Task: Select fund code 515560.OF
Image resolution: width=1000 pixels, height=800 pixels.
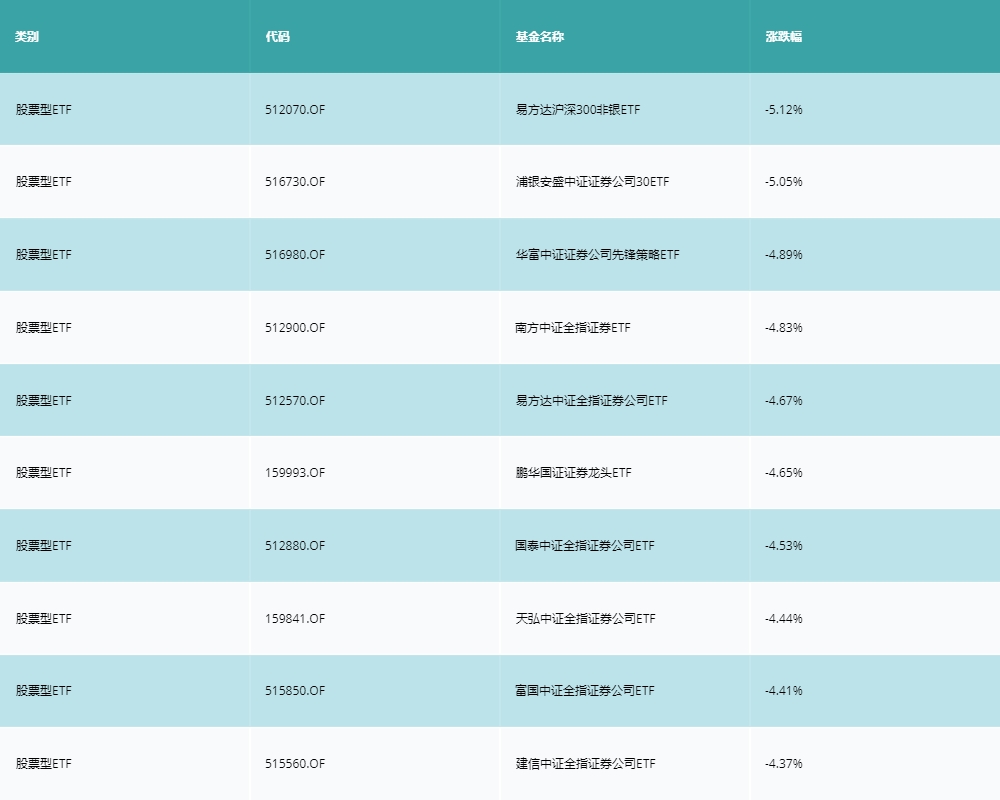Action: coord(295,764)
